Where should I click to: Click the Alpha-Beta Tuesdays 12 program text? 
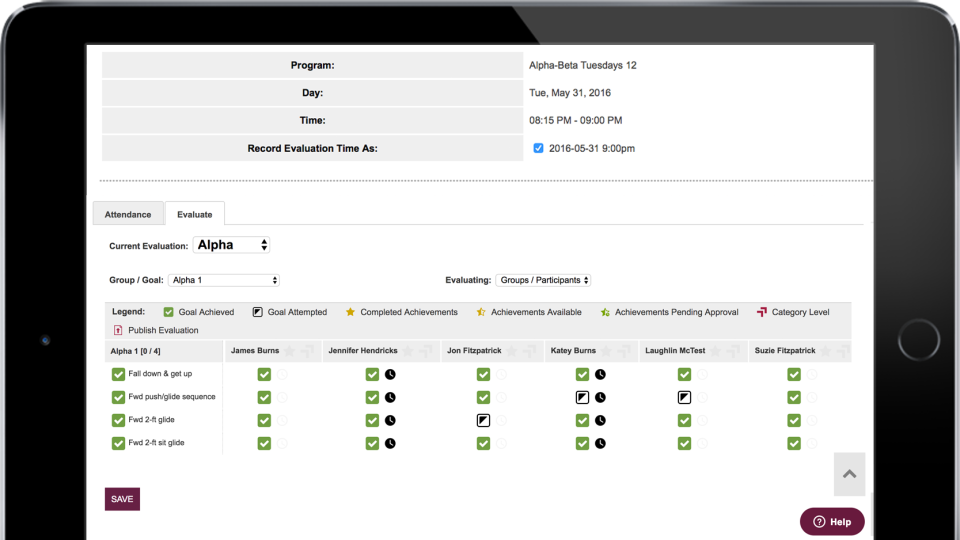[583, 65]
